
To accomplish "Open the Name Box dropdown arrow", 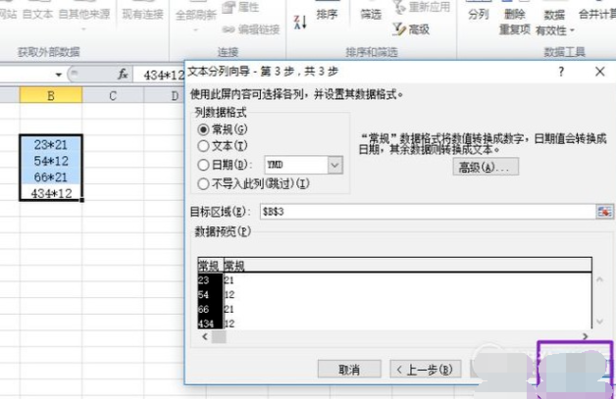I will 59,74.
